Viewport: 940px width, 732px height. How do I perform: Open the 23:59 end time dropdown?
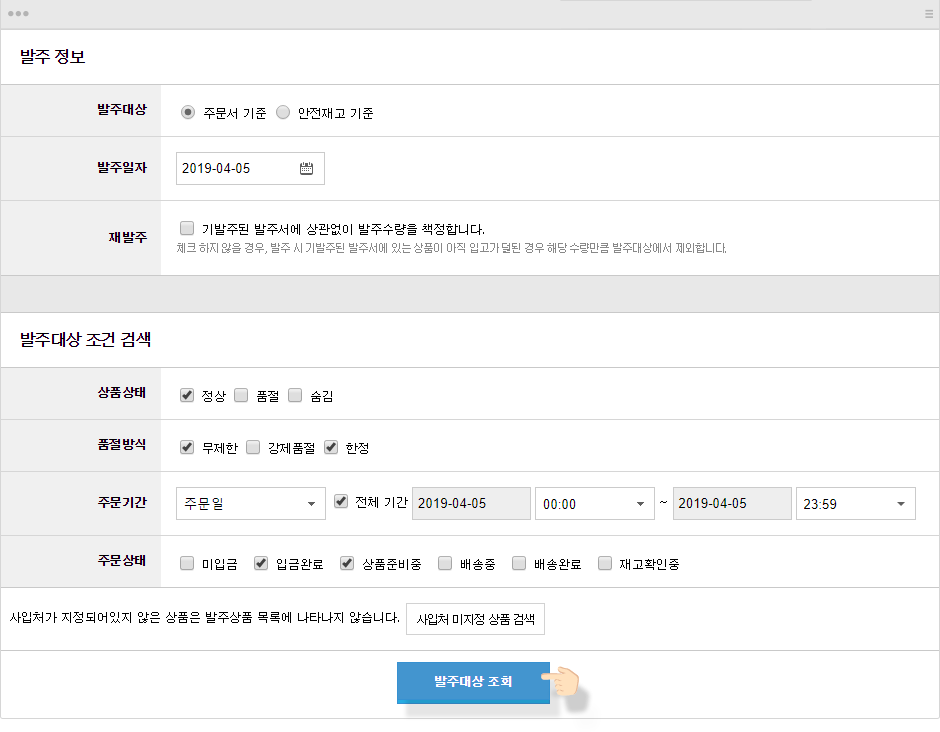[855, 504]
